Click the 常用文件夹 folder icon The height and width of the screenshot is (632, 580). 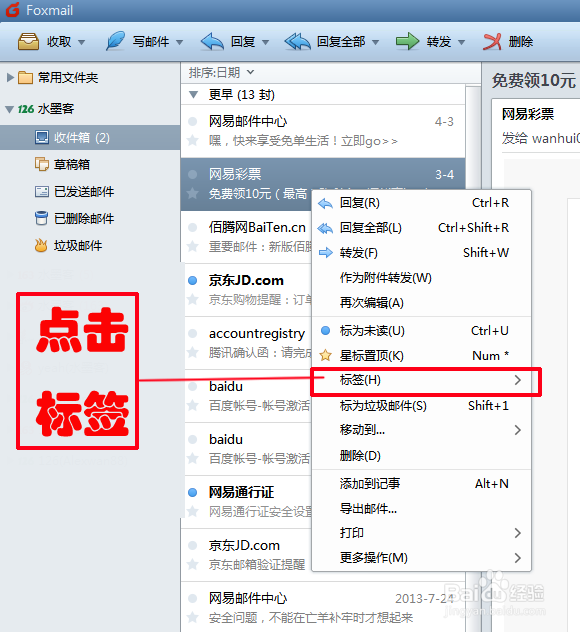(25, 77)
